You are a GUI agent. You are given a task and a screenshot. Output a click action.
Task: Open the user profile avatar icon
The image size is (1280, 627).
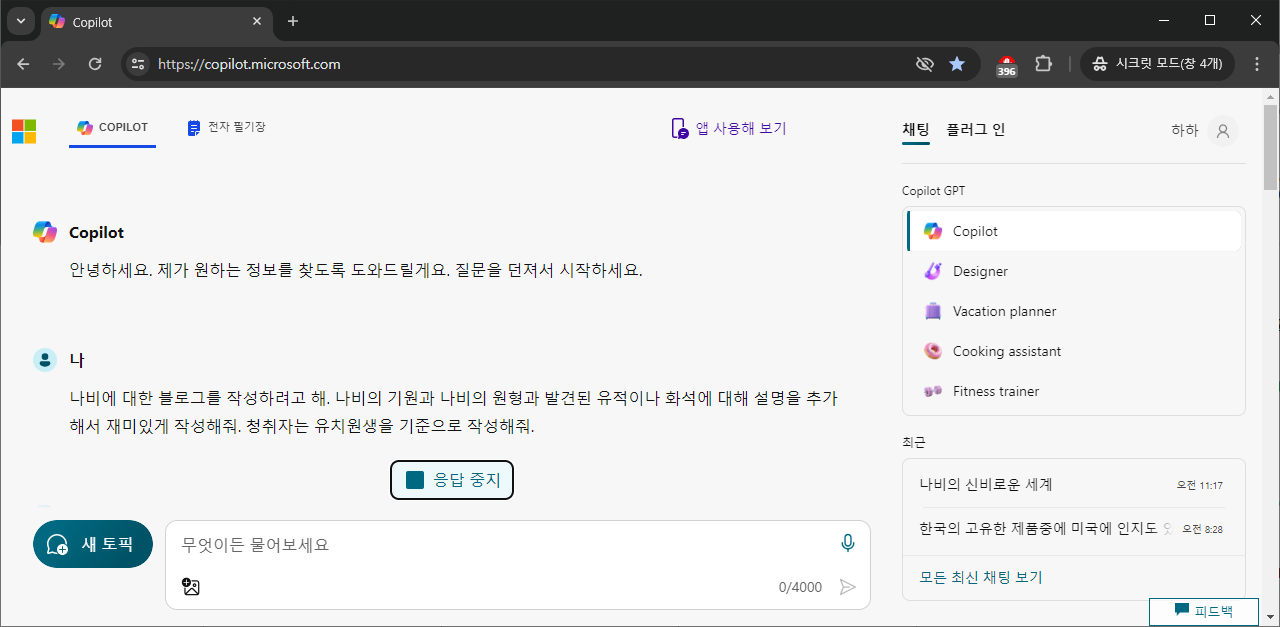point(1222,131)
